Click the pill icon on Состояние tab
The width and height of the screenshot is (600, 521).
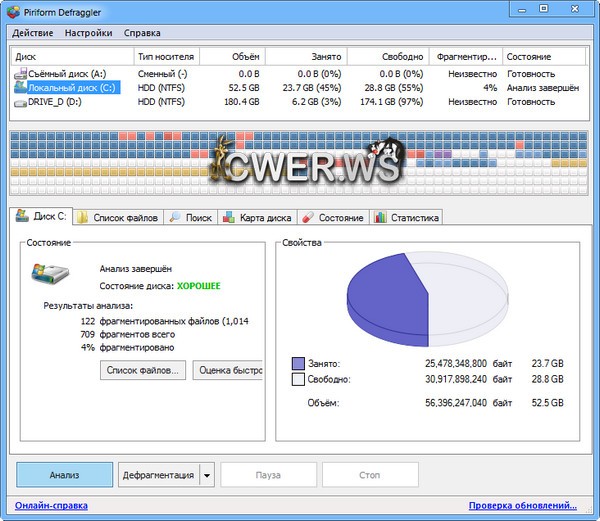click(x=309, y=217)
